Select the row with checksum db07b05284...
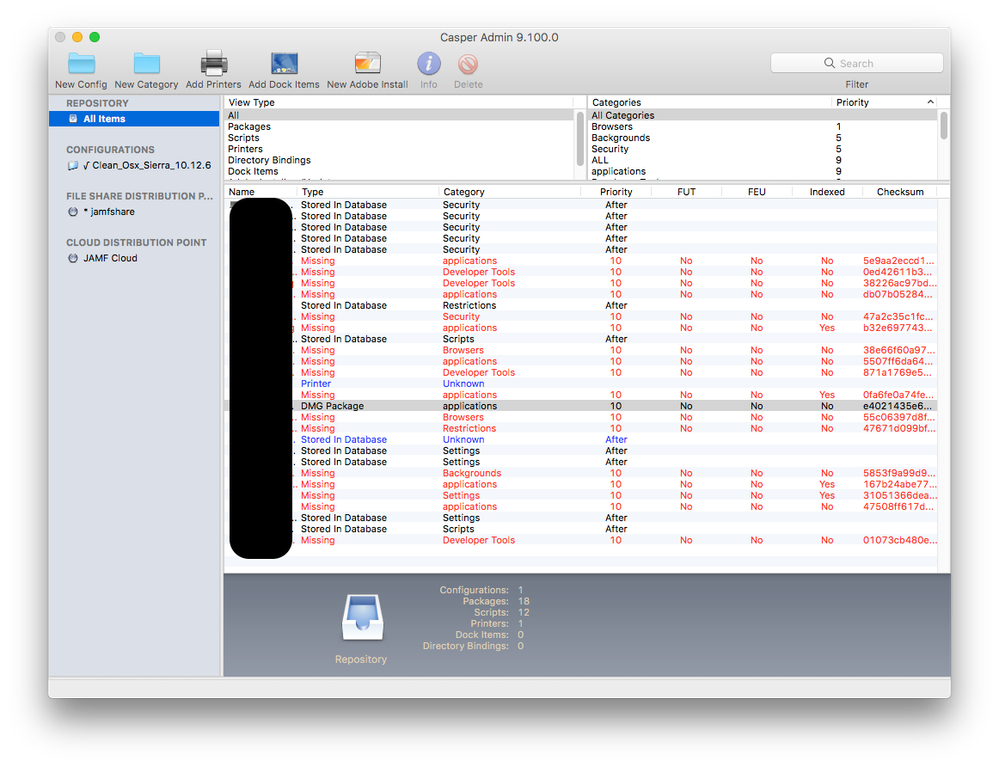This screenshot has width=999, height=767. point(581,294)
